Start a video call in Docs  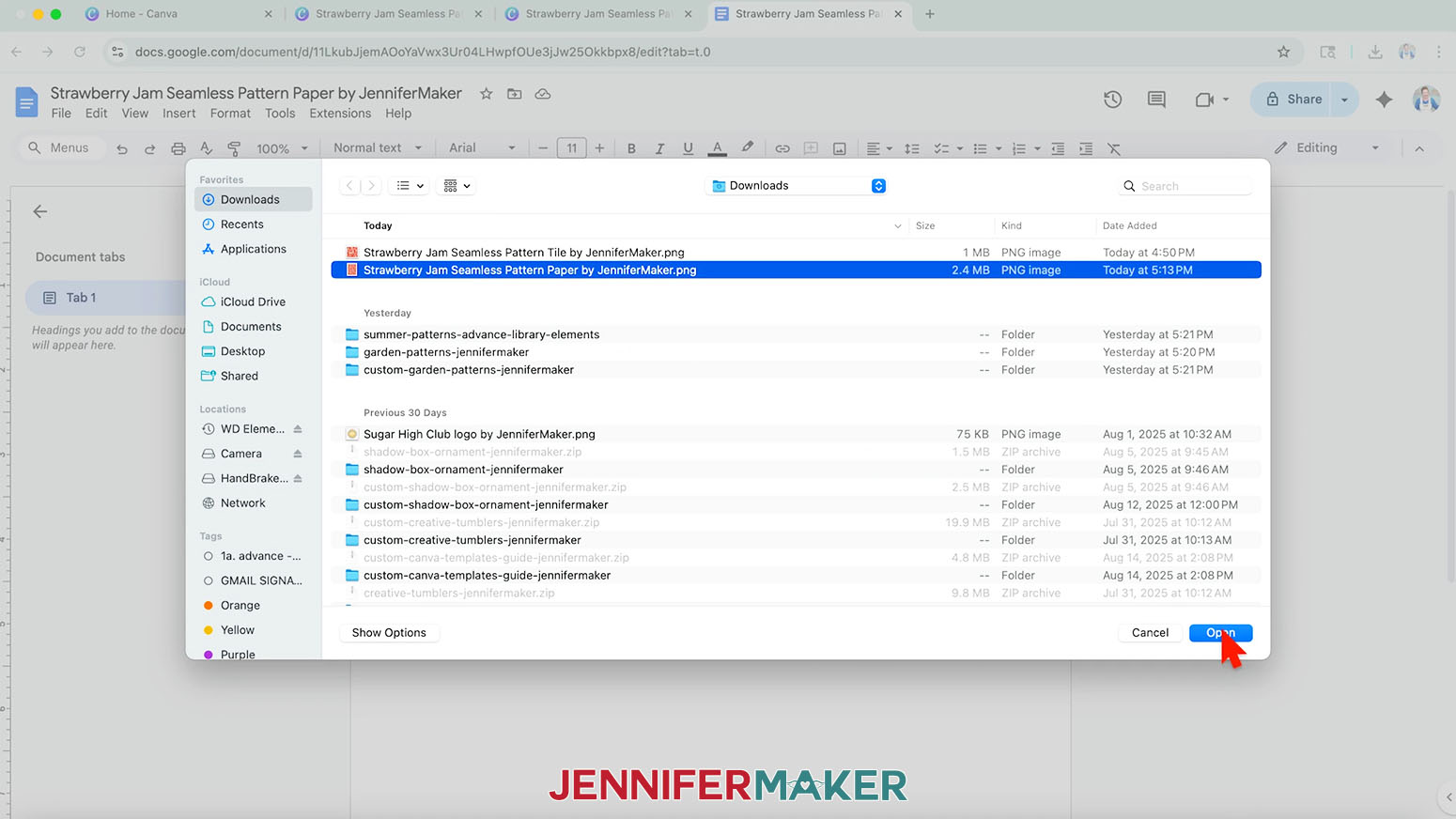(x=1205, y=99)
